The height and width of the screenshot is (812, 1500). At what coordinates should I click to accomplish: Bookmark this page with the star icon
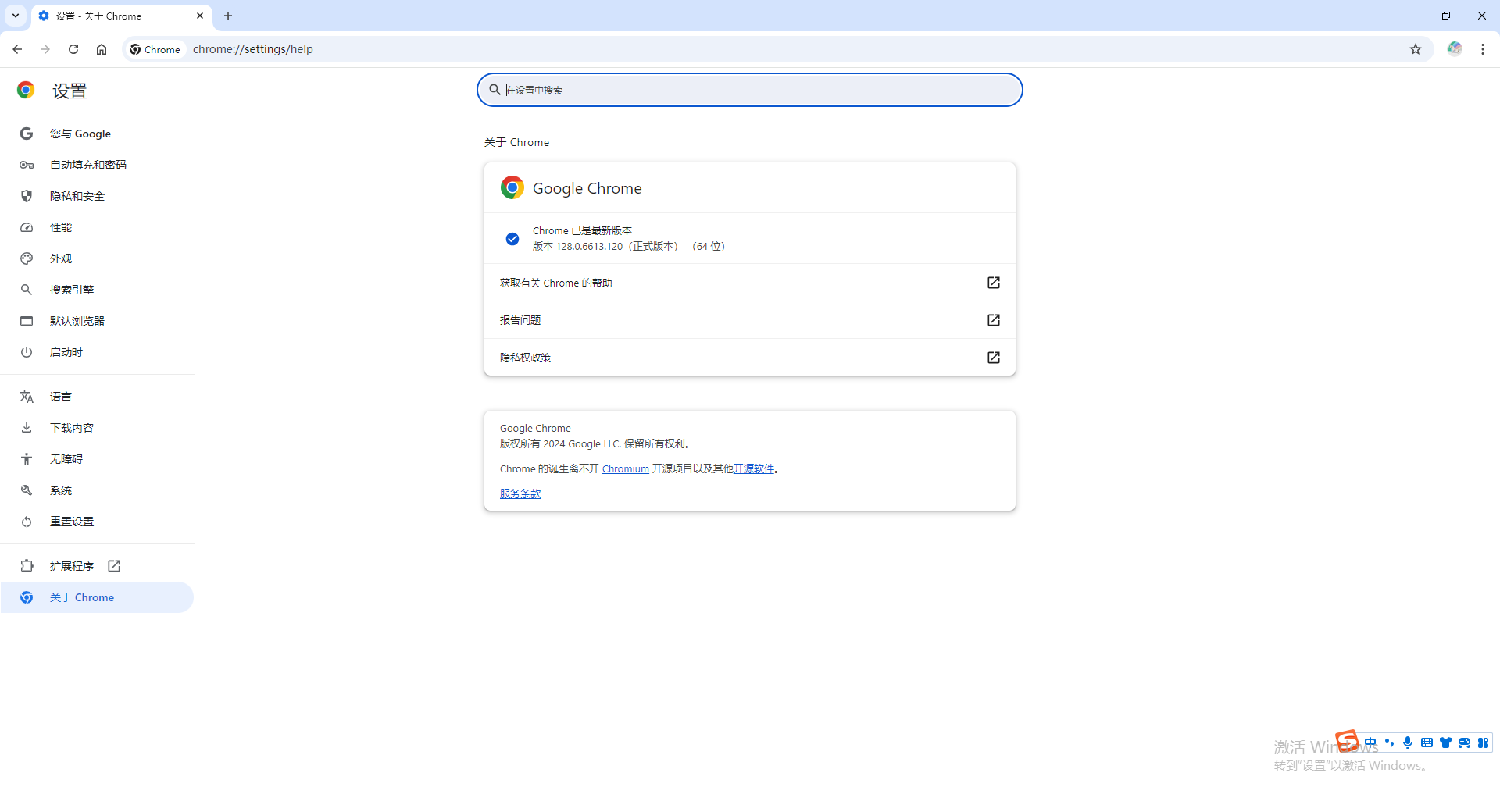[x=1416, y=49]
